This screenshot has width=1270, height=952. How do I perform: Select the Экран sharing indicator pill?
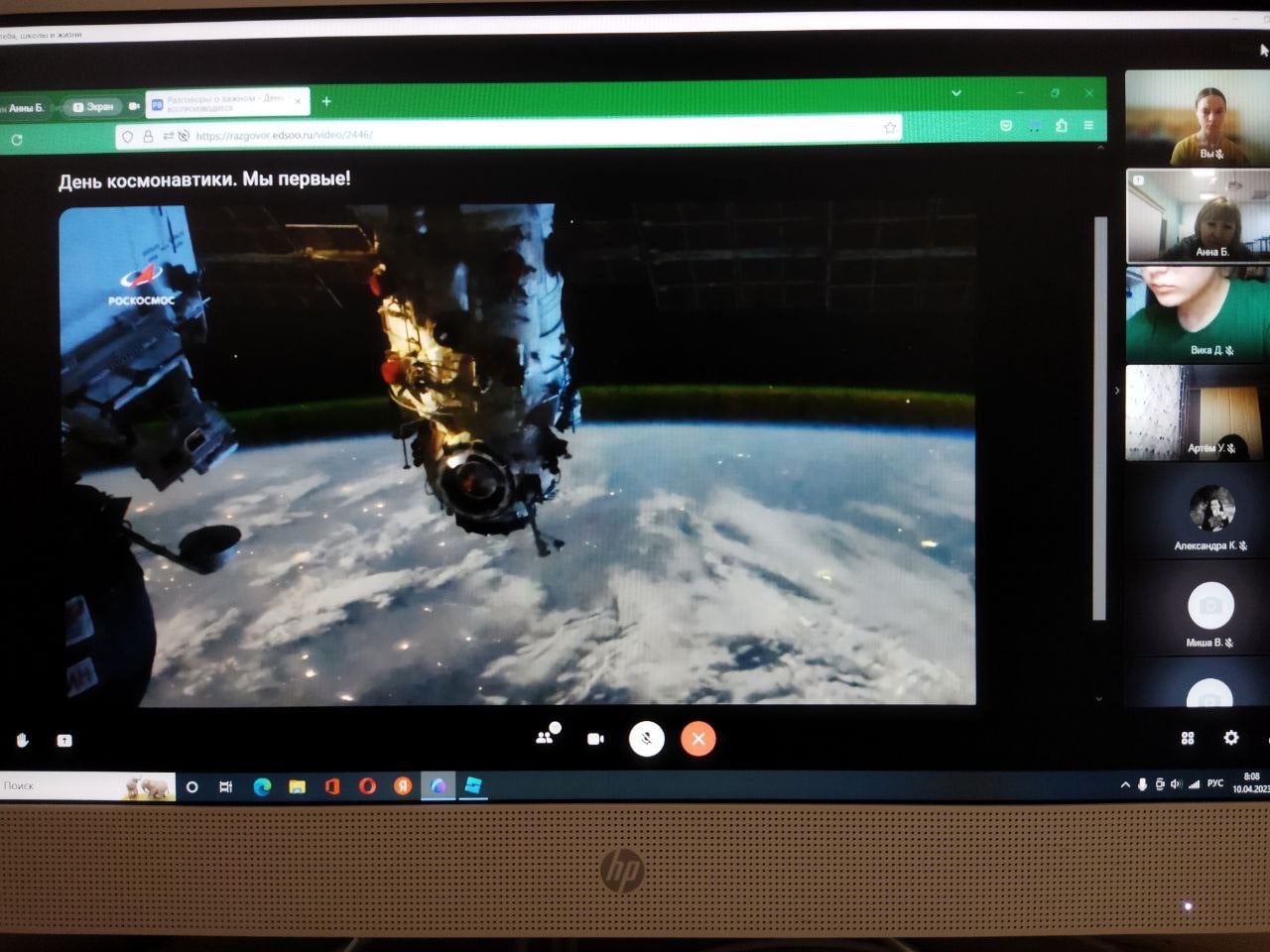click(94, 106)
